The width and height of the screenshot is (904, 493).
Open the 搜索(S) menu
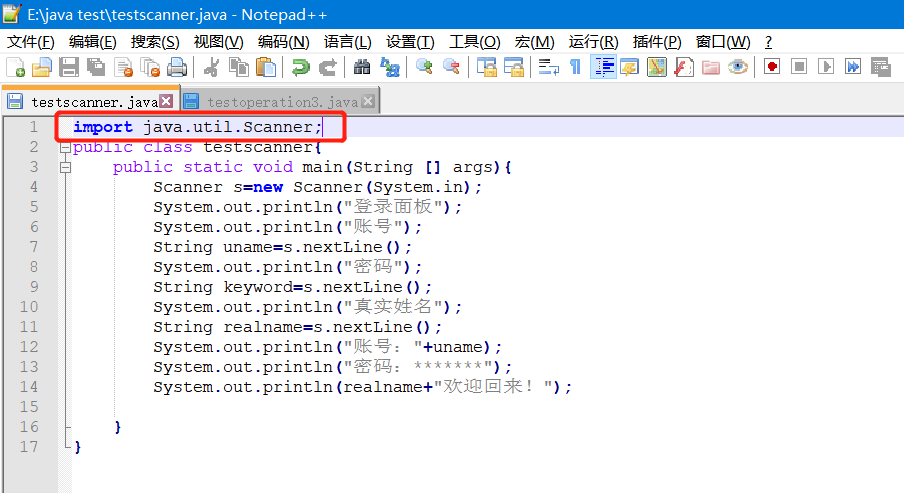155,42
